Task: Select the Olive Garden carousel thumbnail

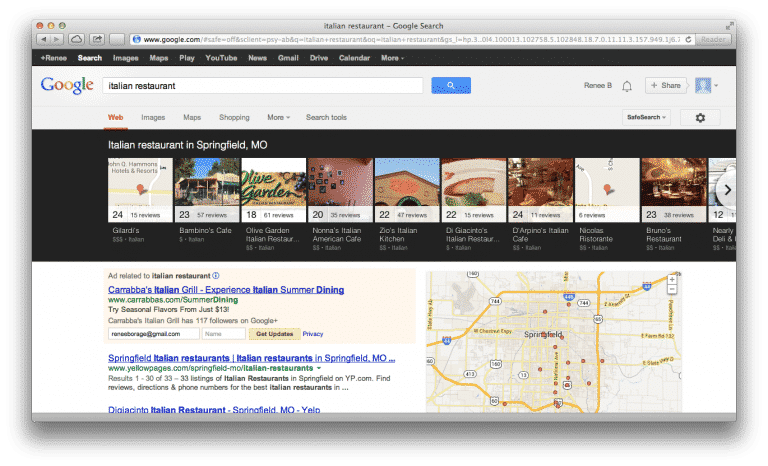Action: [274, 190]
